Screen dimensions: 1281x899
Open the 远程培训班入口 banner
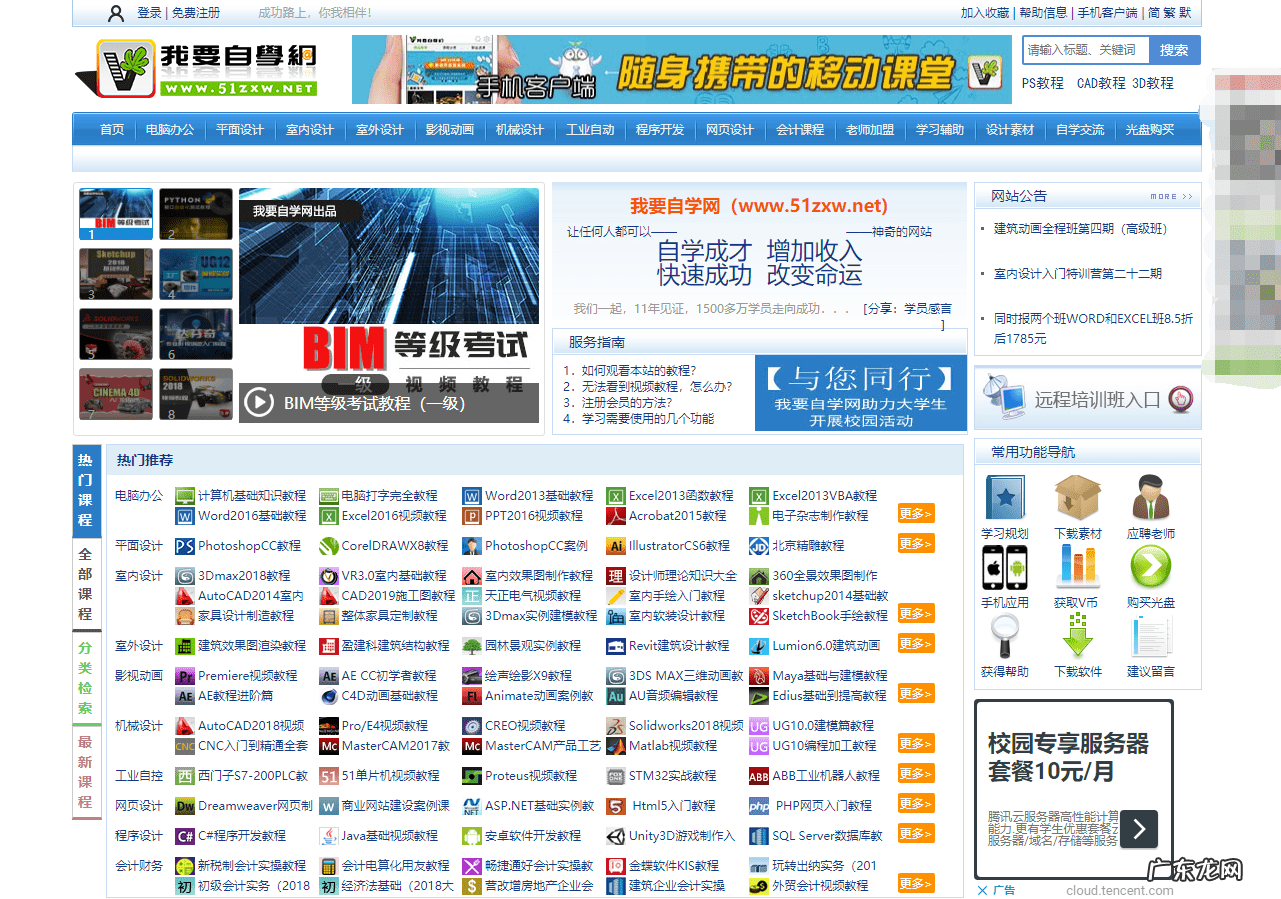[x=1088, y=400]
